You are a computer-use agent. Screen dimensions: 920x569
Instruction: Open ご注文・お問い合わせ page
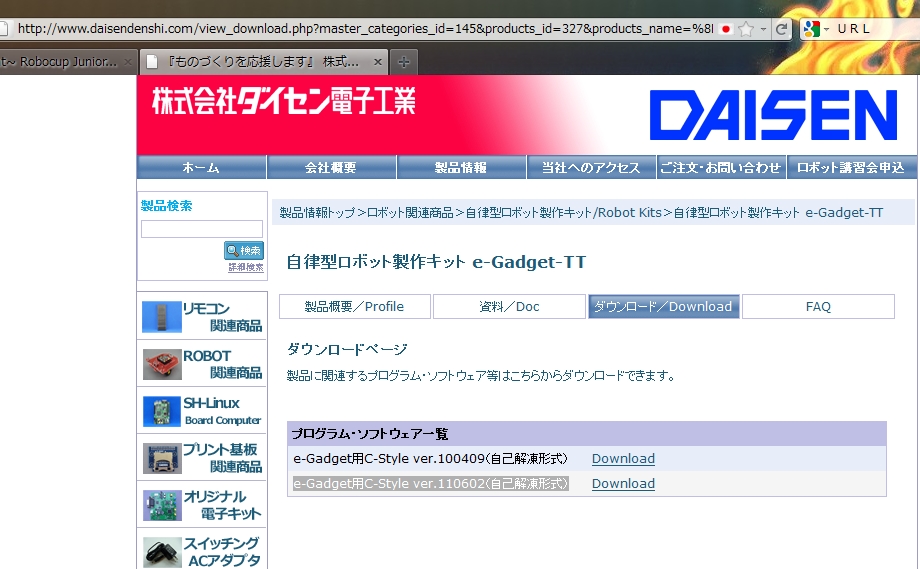tap(721, 167)
